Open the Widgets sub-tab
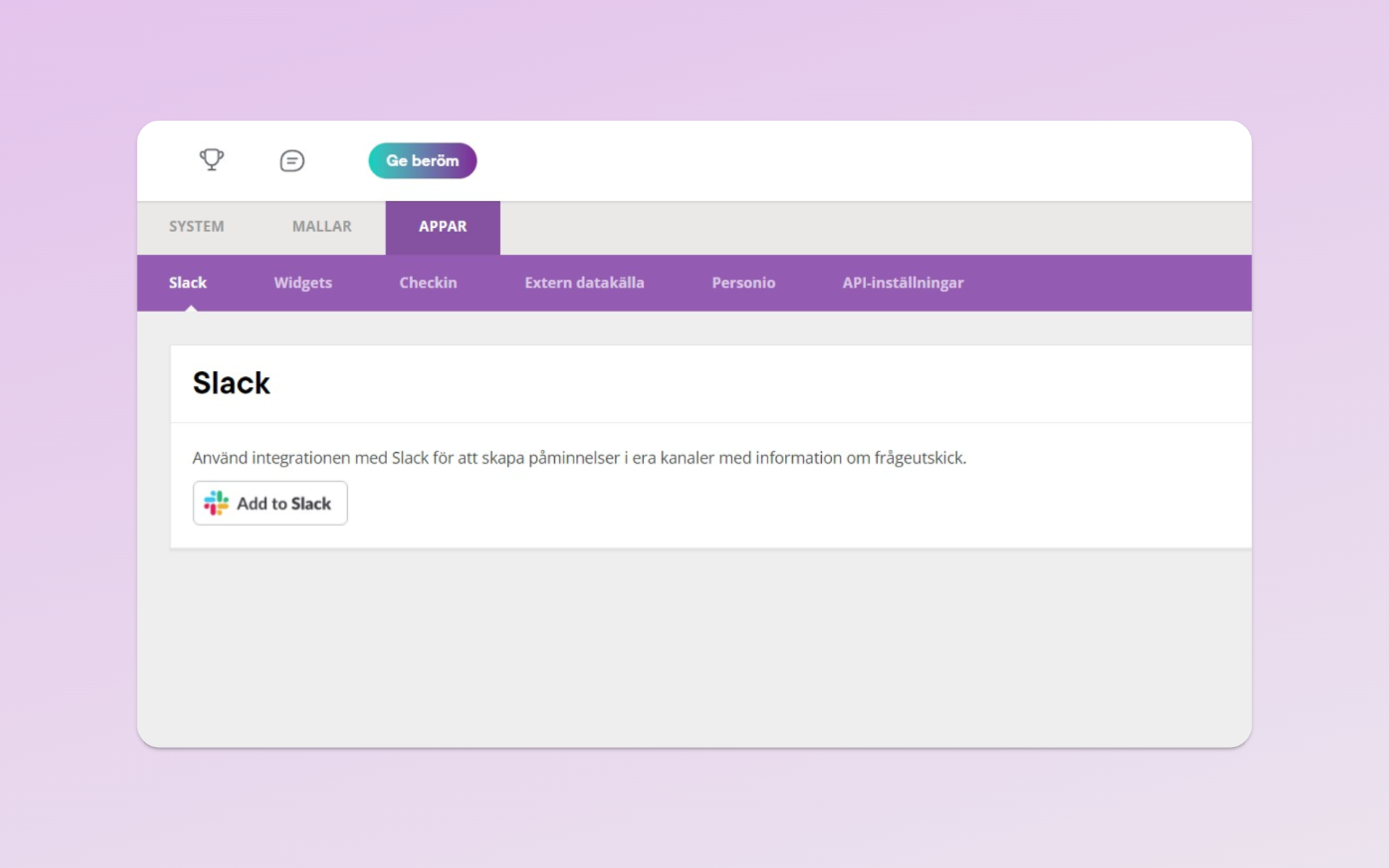The height and width of the screenshot is (868, 1389). pyautogui.click(x=303, y=283)
